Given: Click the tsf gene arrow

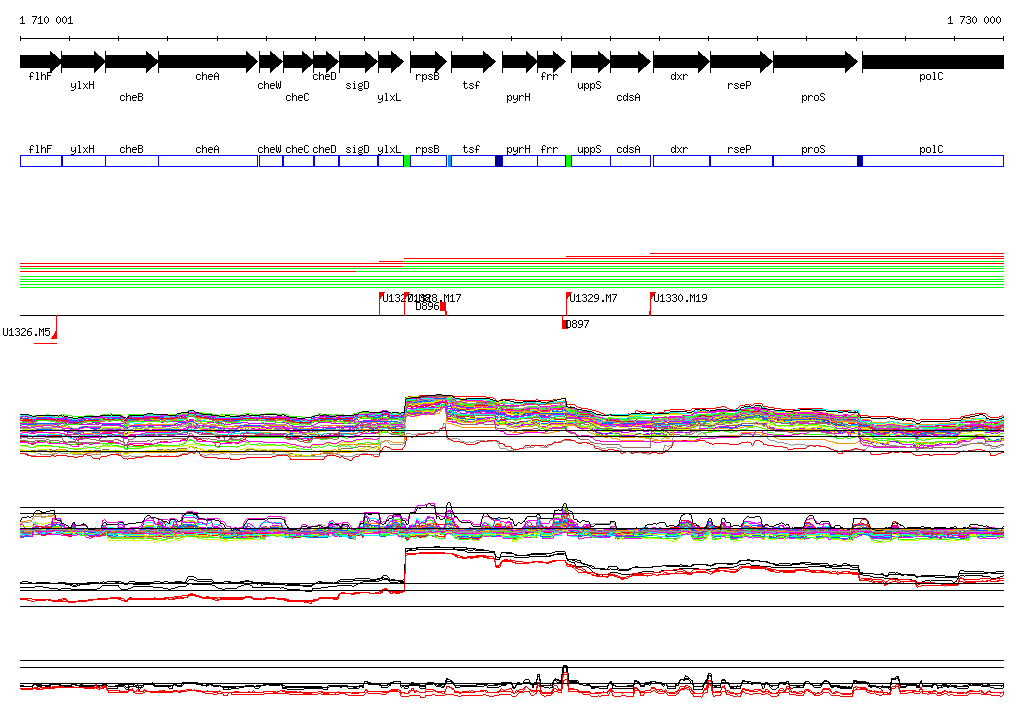Looking at the screenshot, I should click(472, 62).
